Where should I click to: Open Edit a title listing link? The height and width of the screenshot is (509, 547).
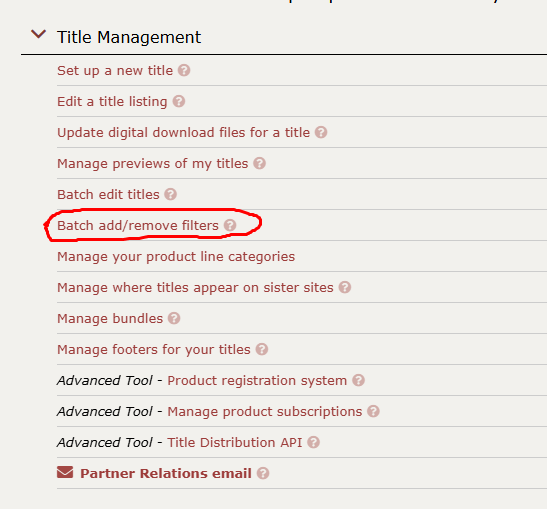pyautogui.click(x=112, y=102)
